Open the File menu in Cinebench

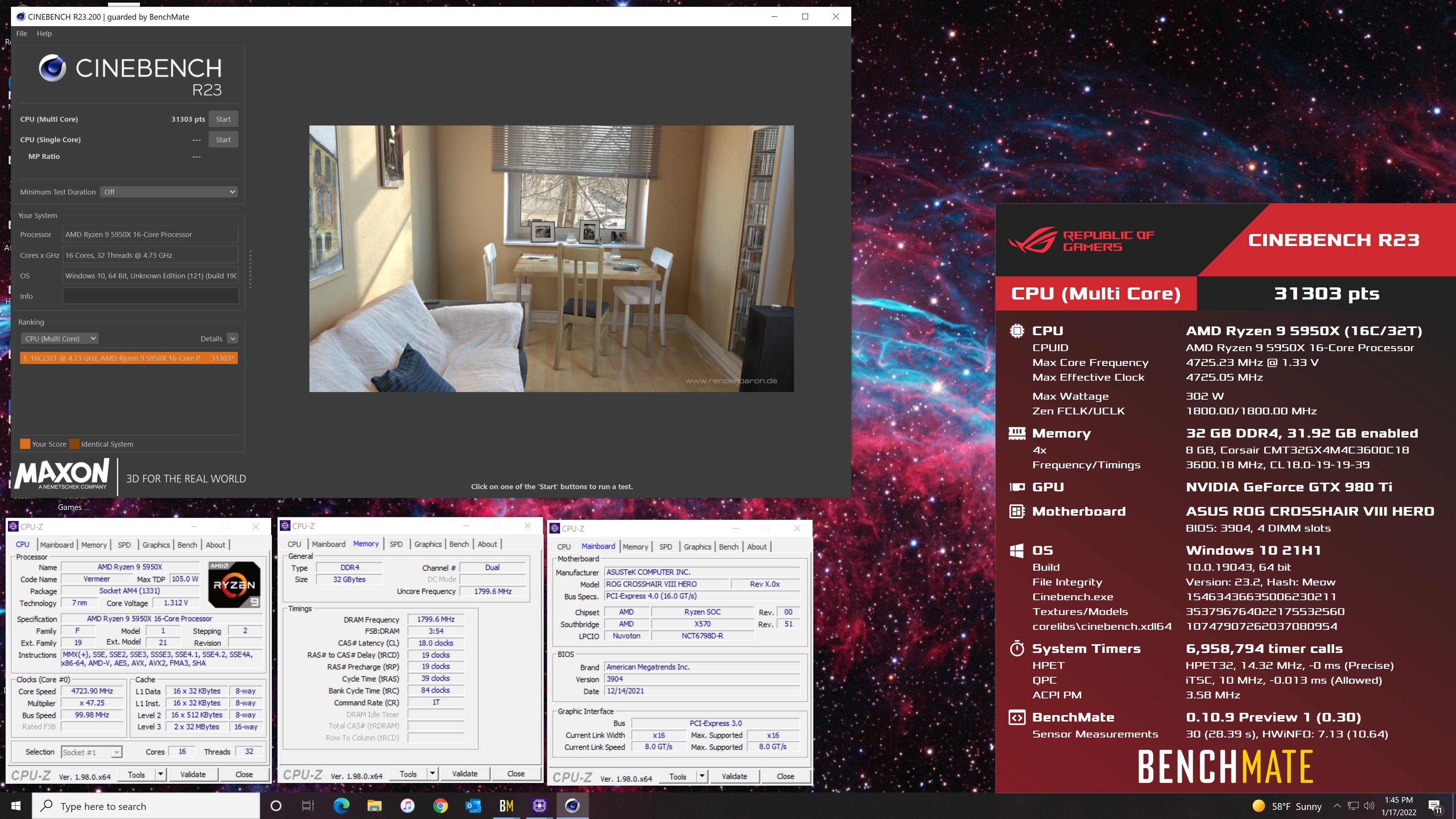(22, 33)
